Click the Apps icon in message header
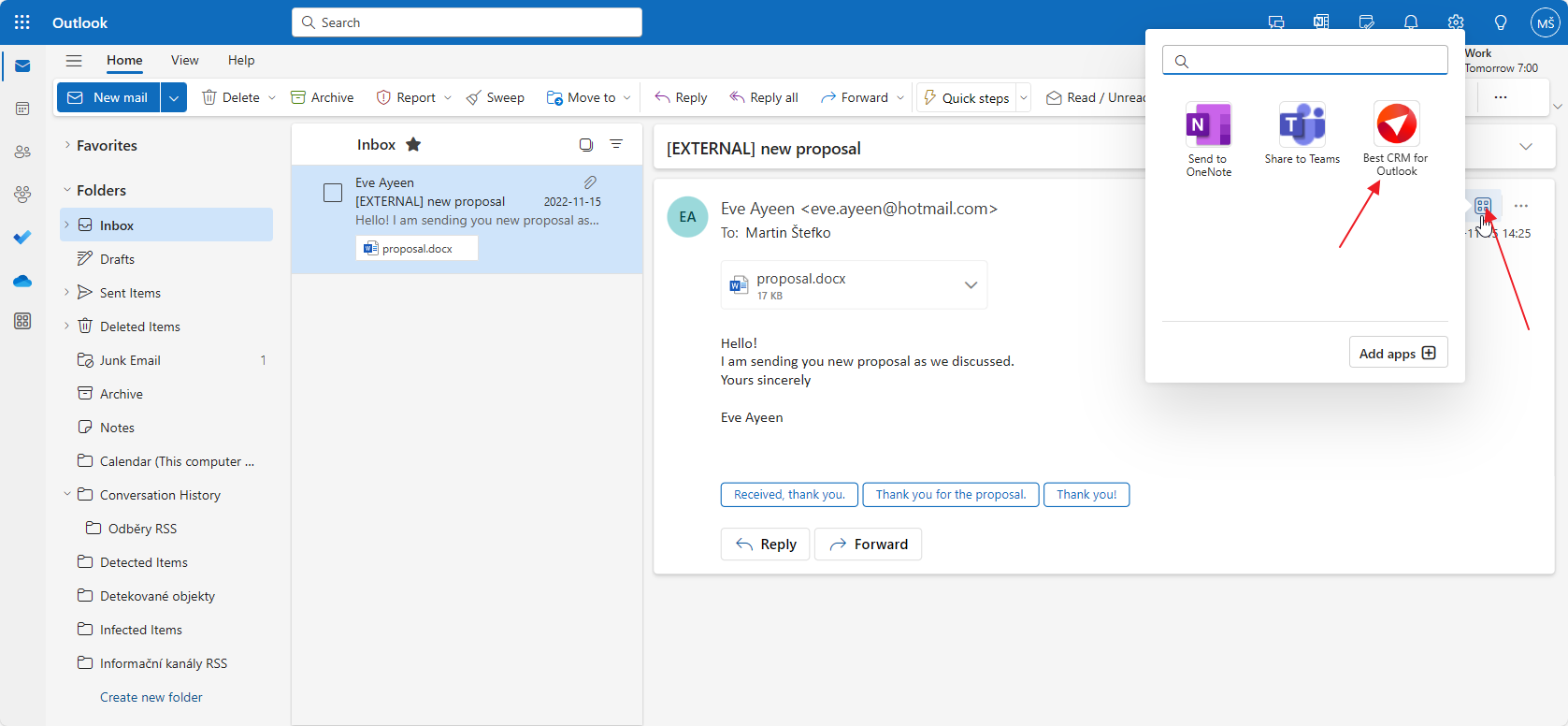Screen dimensions: 1568x726 click(x=1483, y=206)
